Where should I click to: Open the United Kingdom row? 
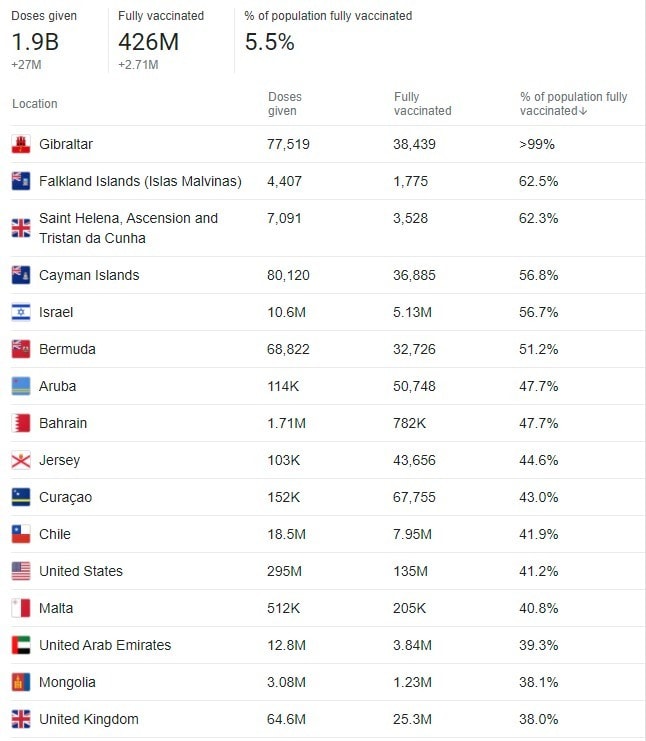click(327, 719)
